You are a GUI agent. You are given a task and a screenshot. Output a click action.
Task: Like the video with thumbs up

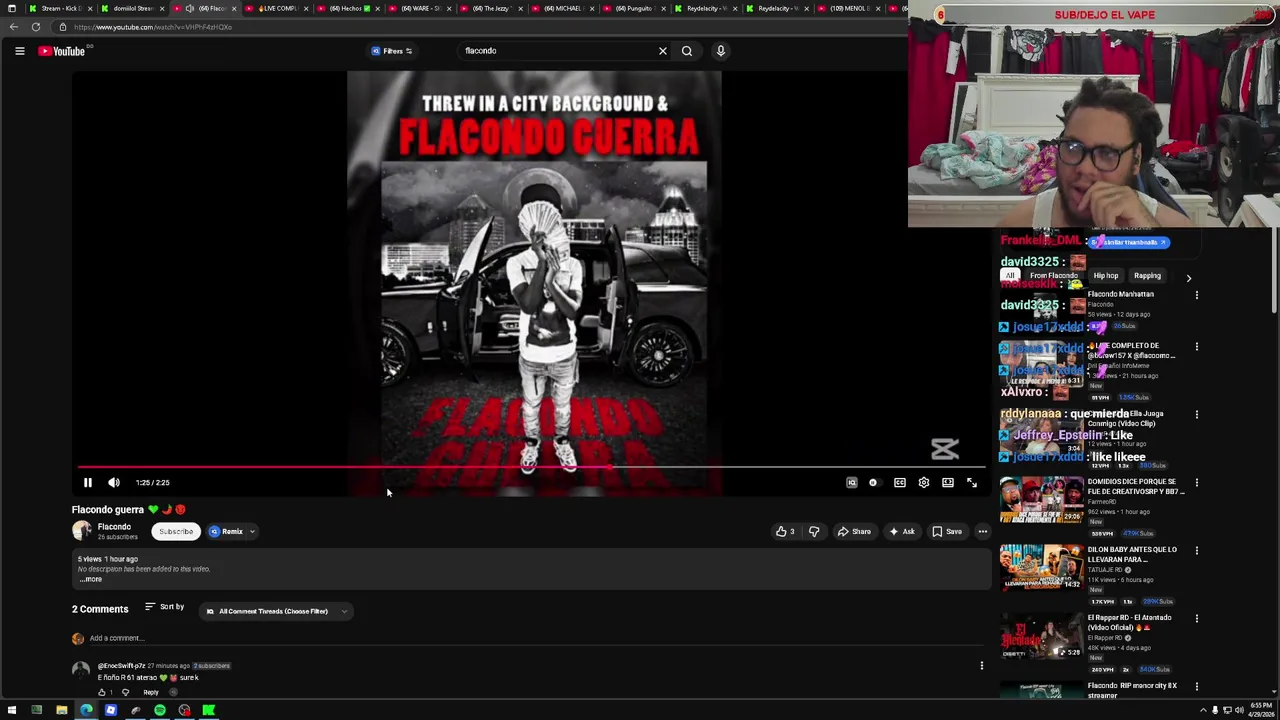786,532
